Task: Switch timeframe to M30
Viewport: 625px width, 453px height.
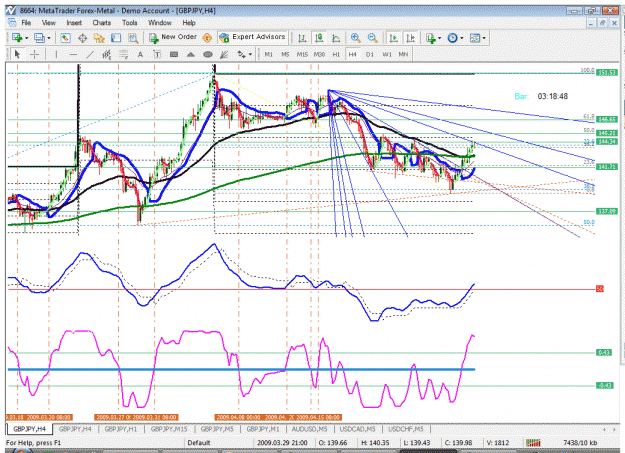Action: click(319, 54)
